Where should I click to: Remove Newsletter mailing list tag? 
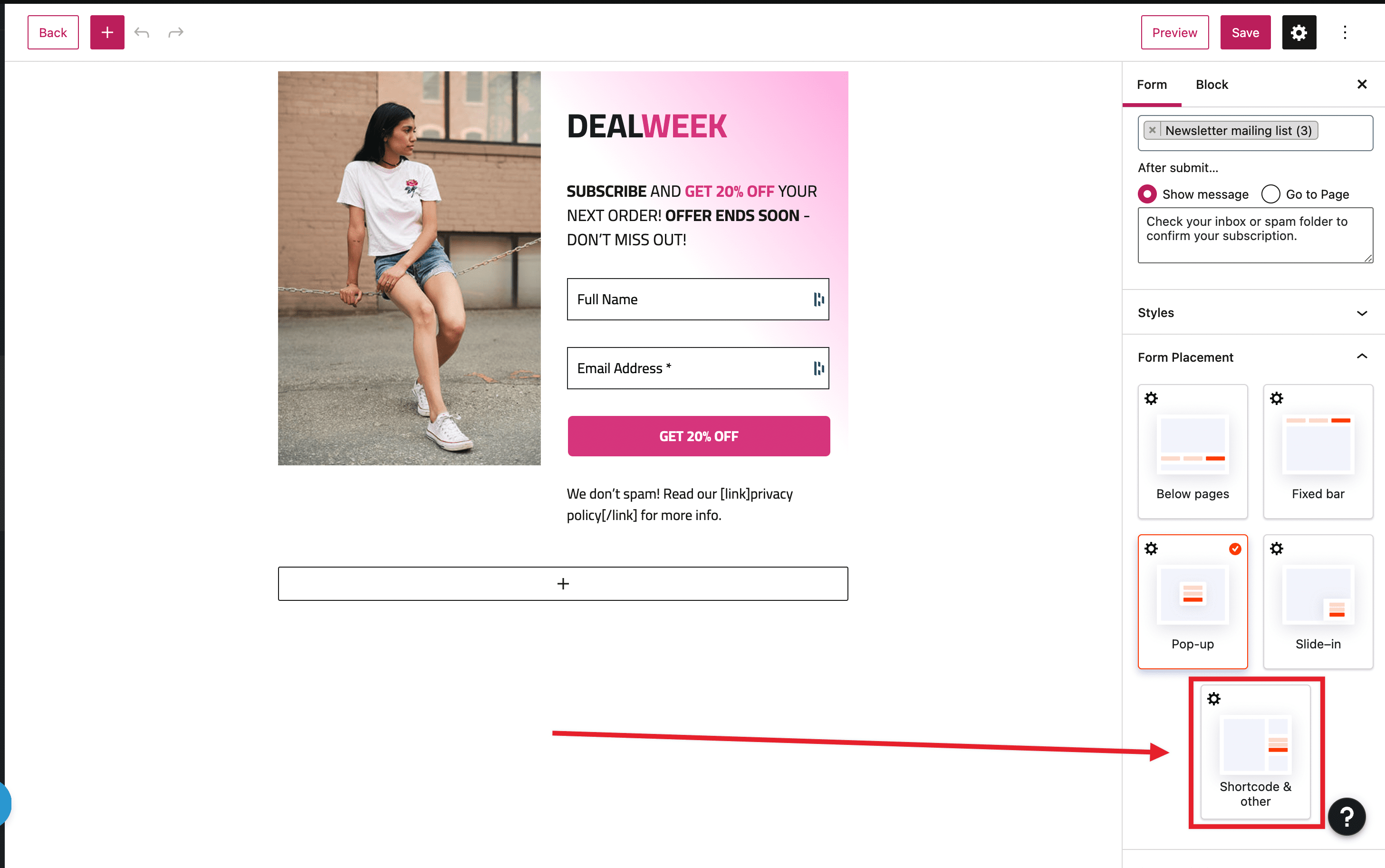pos(1152,130)
